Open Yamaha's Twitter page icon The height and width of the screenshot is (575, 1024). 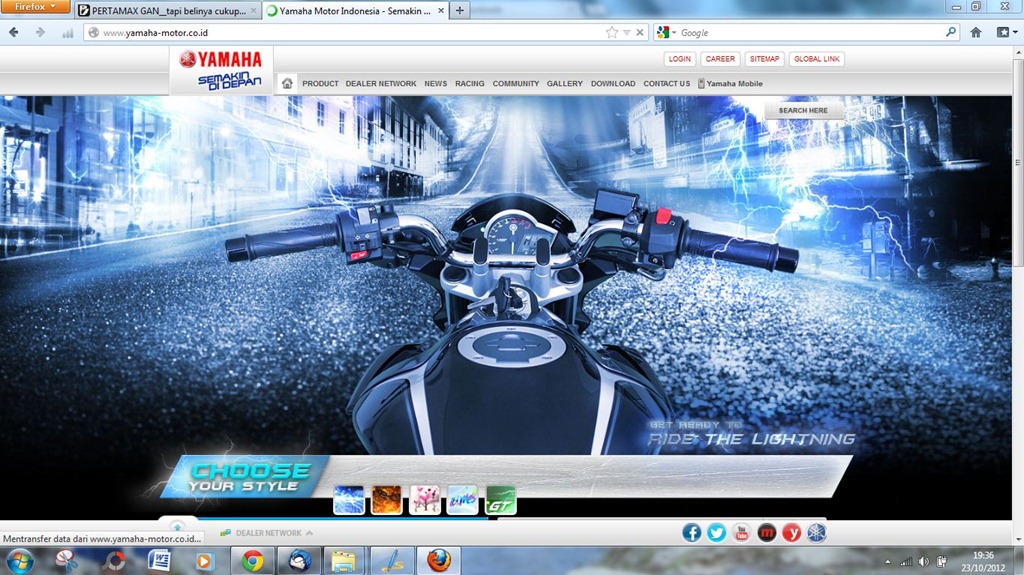pyautogui.click(x=716, y=533)
